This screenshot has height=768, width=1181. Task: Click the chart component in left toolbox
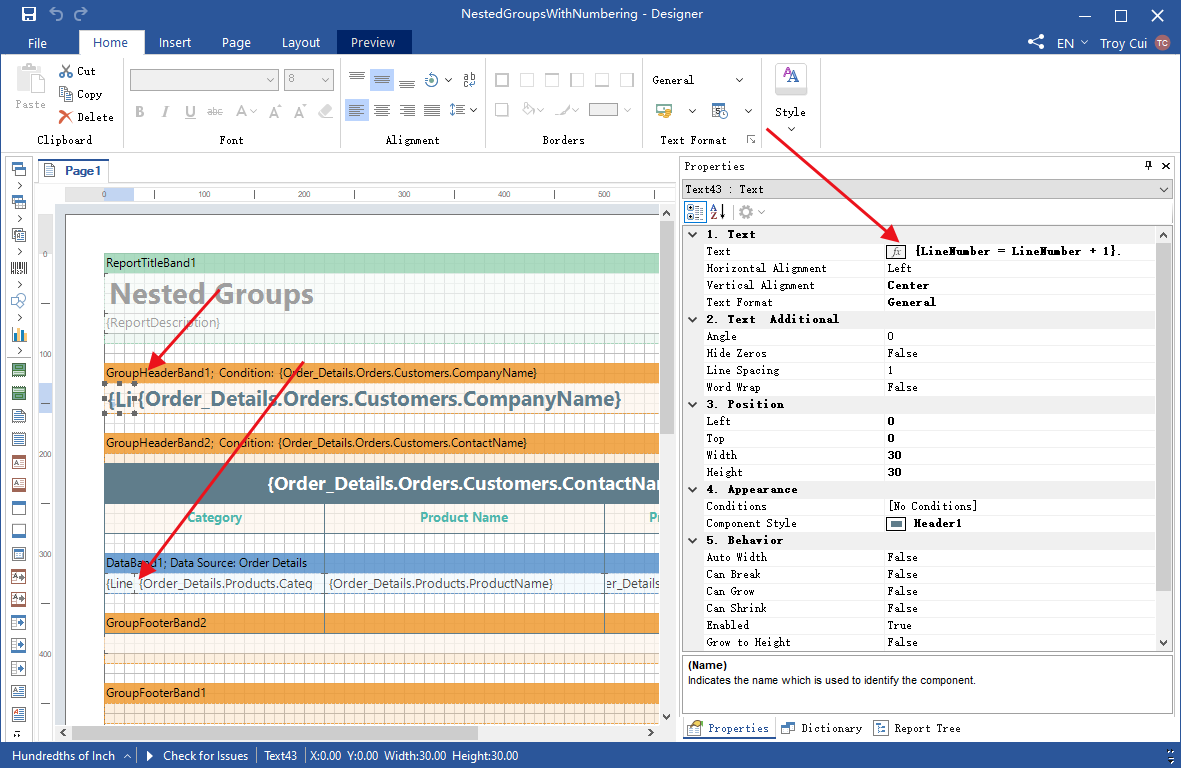[x=19, y=334]
